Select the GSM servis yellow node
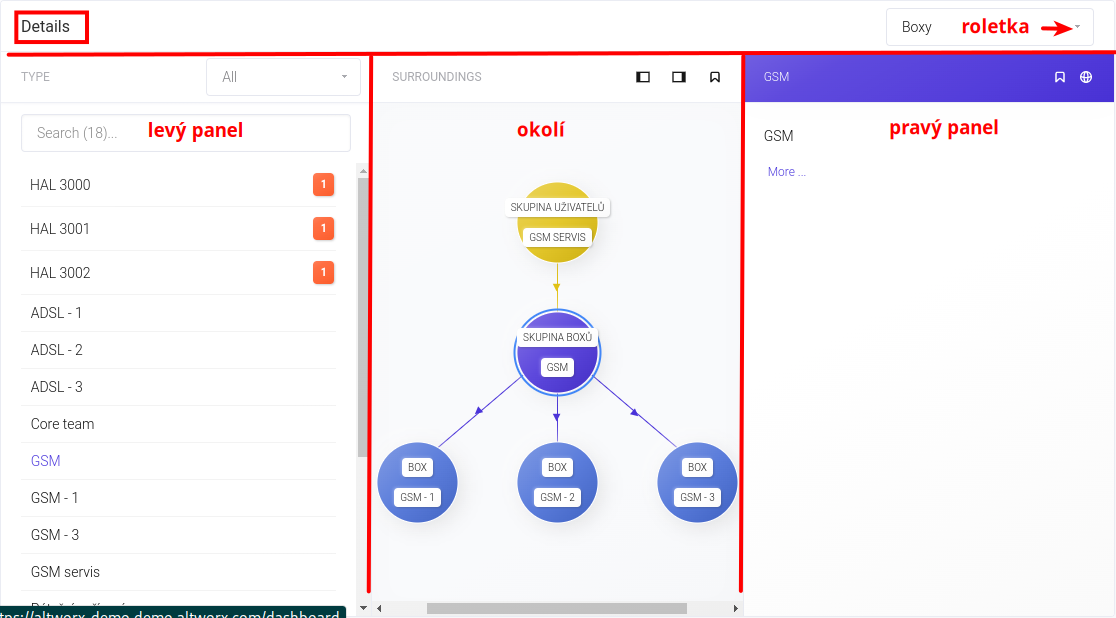 click(557, 222)
